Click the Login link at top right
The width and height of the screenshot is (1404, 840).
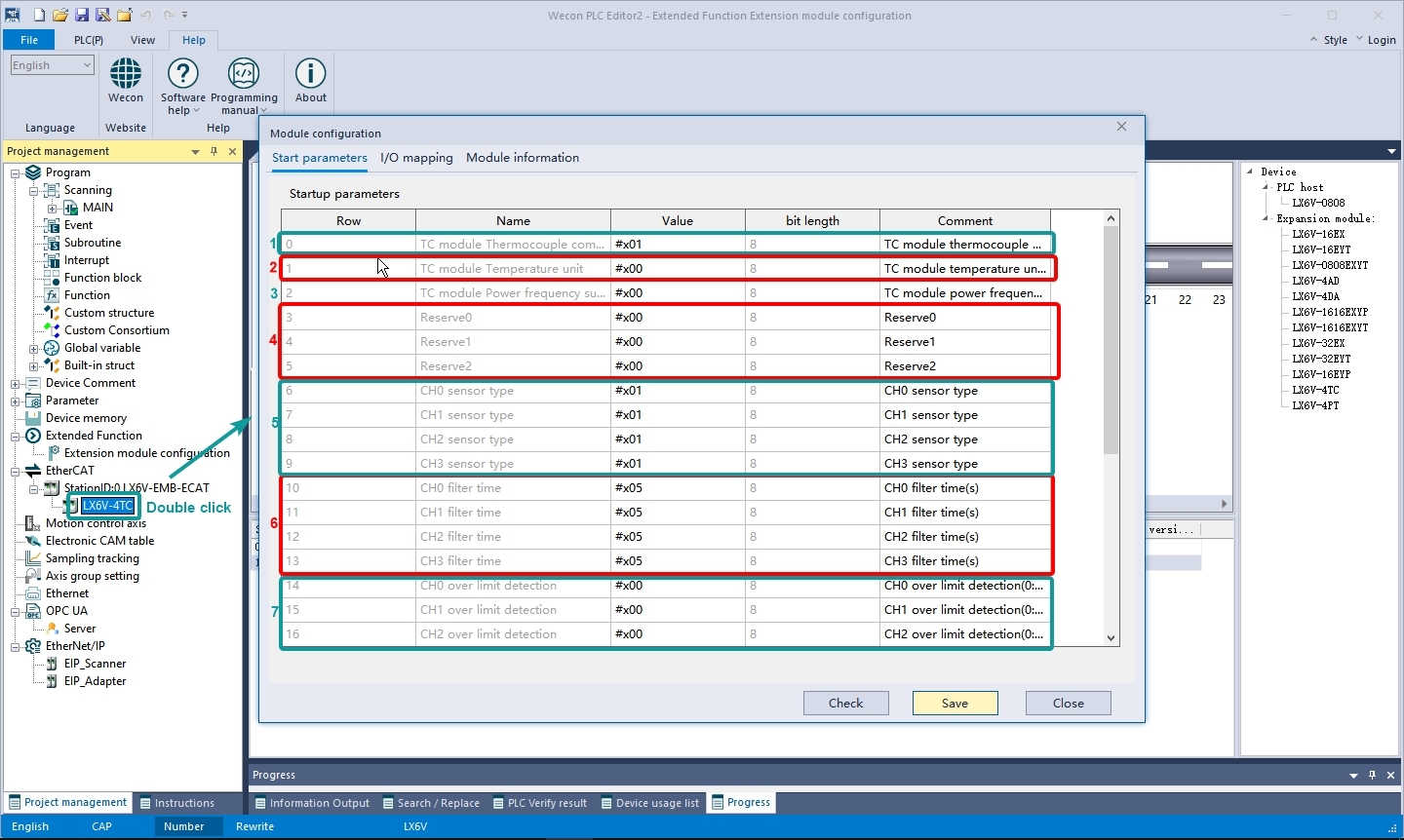[x=1382, y=40]
